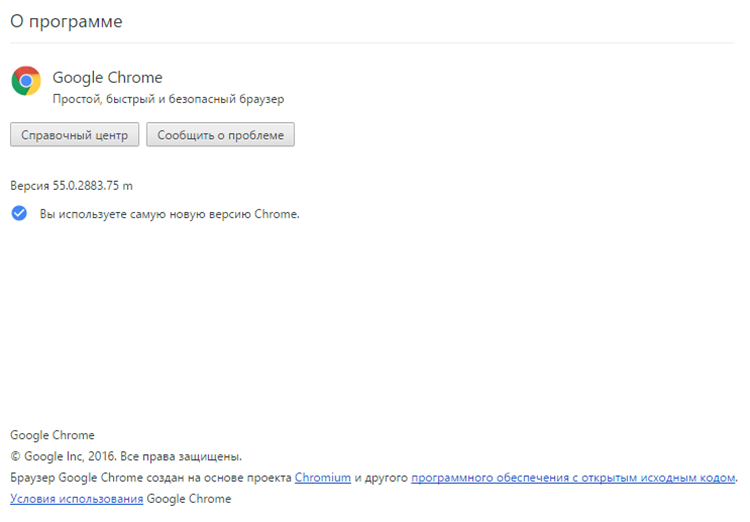Click the words и другого between footer links

pyautogui.click(x=381, y=477)
